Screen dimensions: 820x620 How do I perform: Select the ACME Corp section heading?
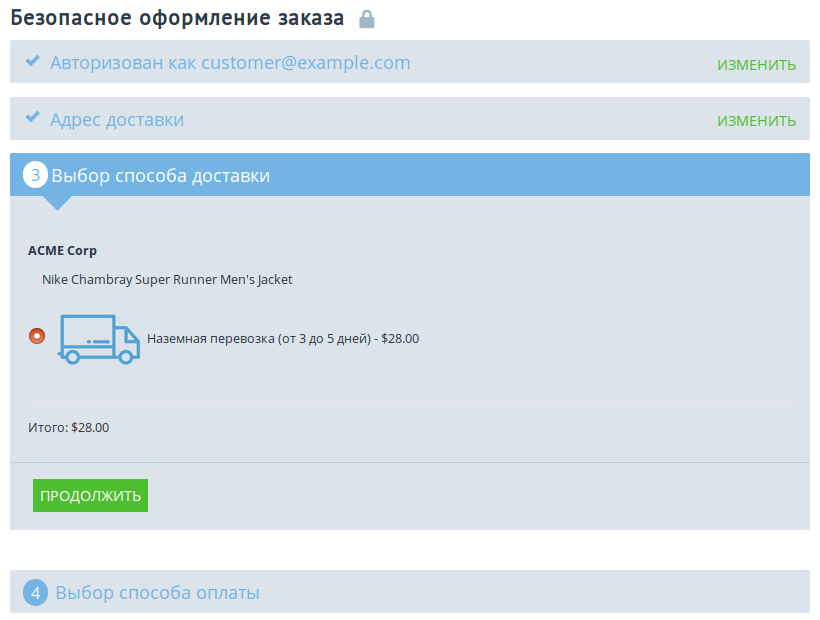pos(62,250)
